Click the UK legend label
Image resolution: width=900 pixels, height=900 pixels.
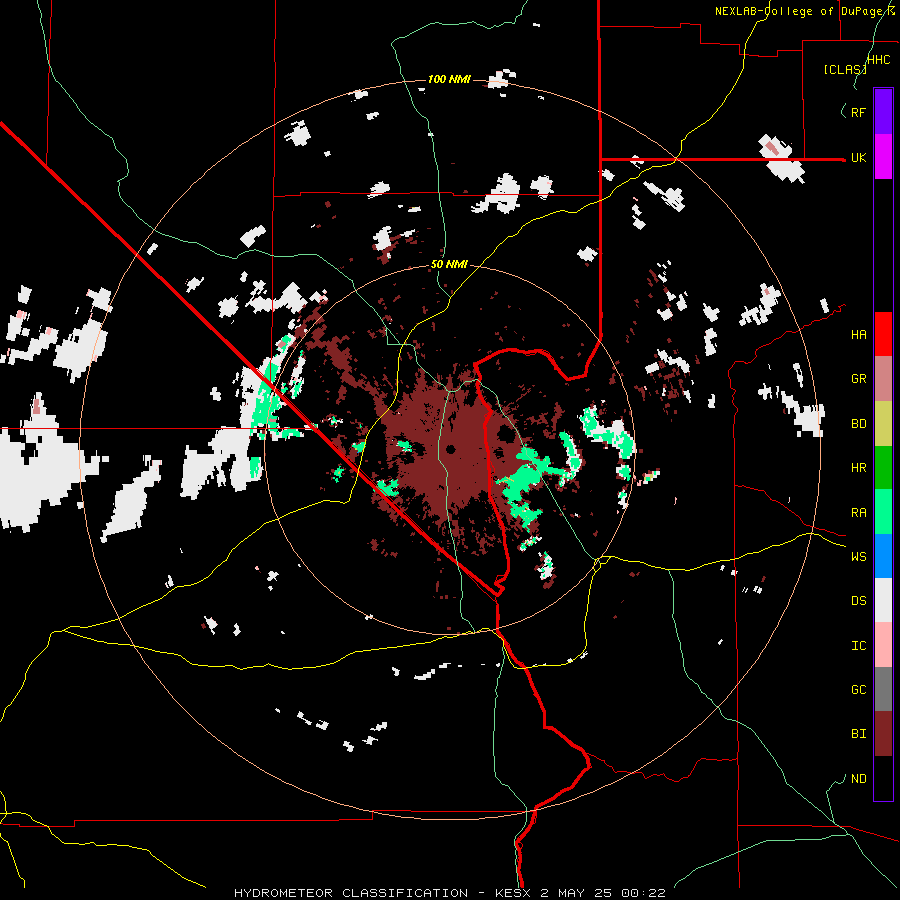[x=858, y=158]
